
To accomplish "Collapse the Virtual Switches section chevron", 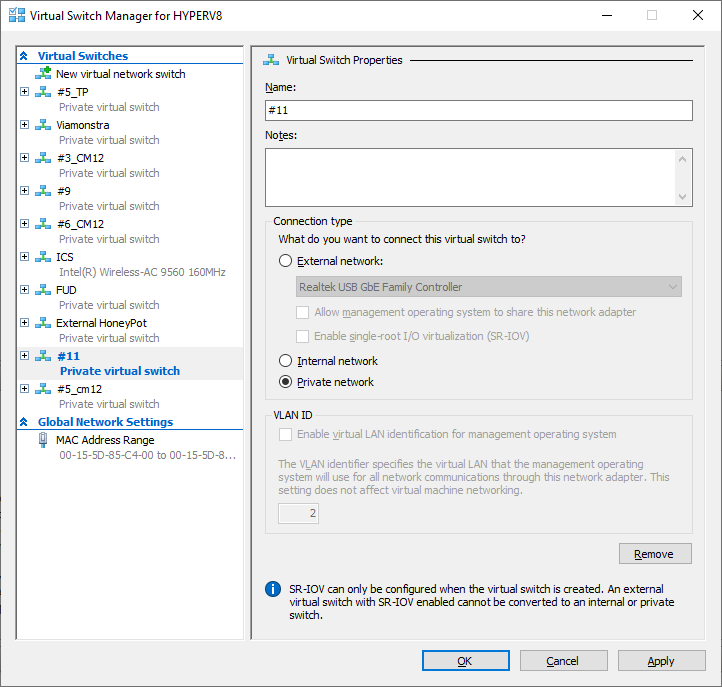I will point(24,56).
